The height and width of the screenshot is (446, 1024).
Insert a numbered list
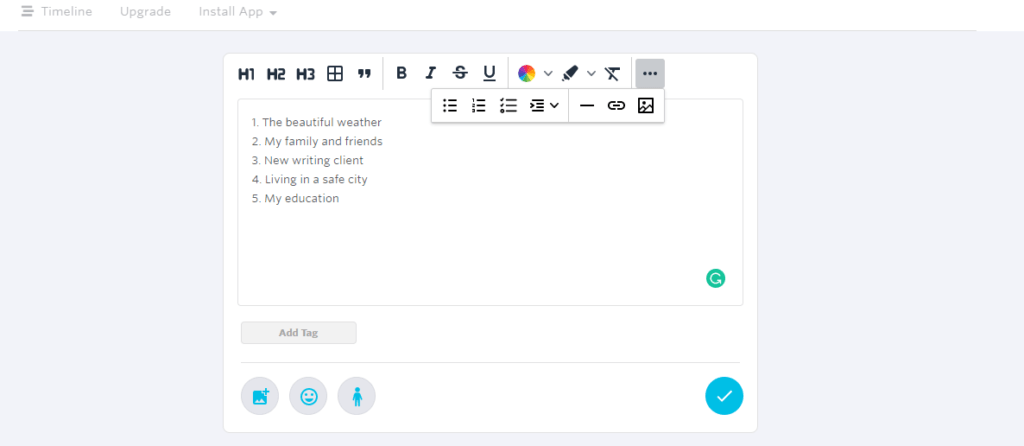click(479, 106)
